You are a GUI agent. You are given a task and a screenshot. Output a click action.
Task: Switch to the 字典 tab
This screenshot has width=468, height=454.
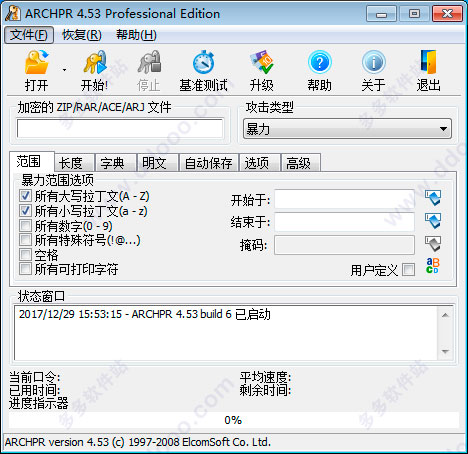pos(116,163)
